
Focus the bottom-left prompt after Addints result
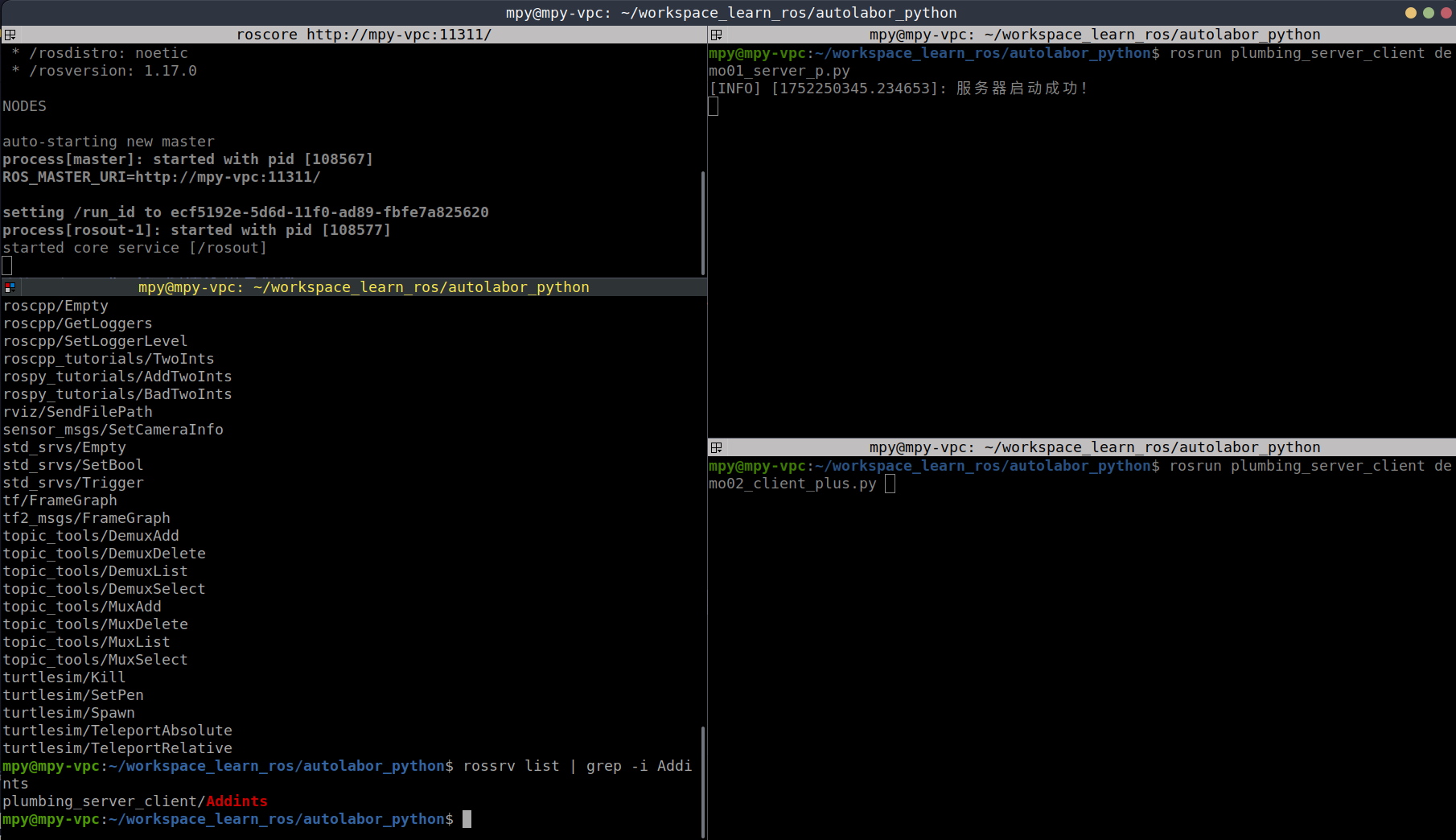click(x=467, y=819)
